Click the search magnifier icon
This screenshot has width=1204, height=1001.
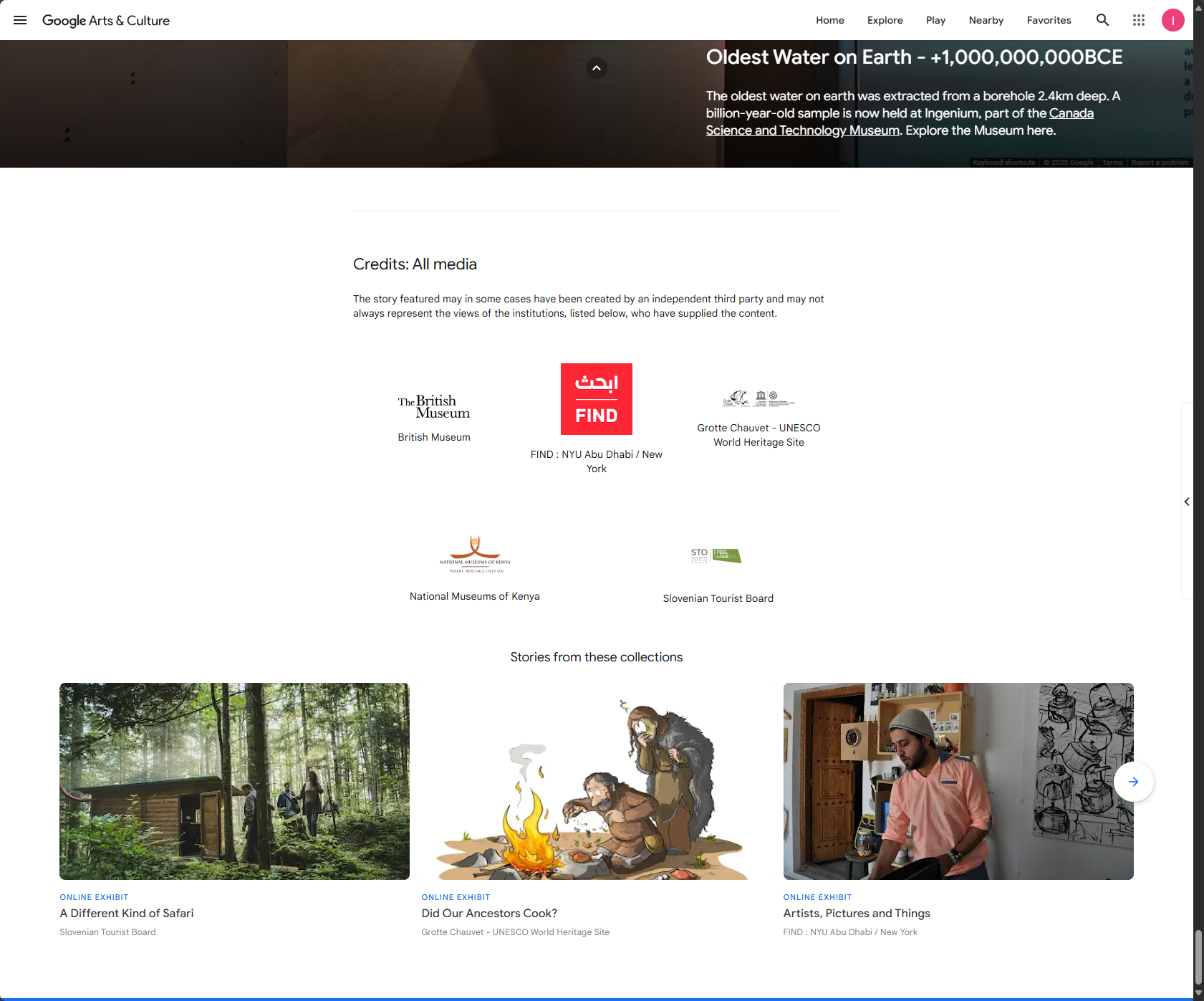1102,20
